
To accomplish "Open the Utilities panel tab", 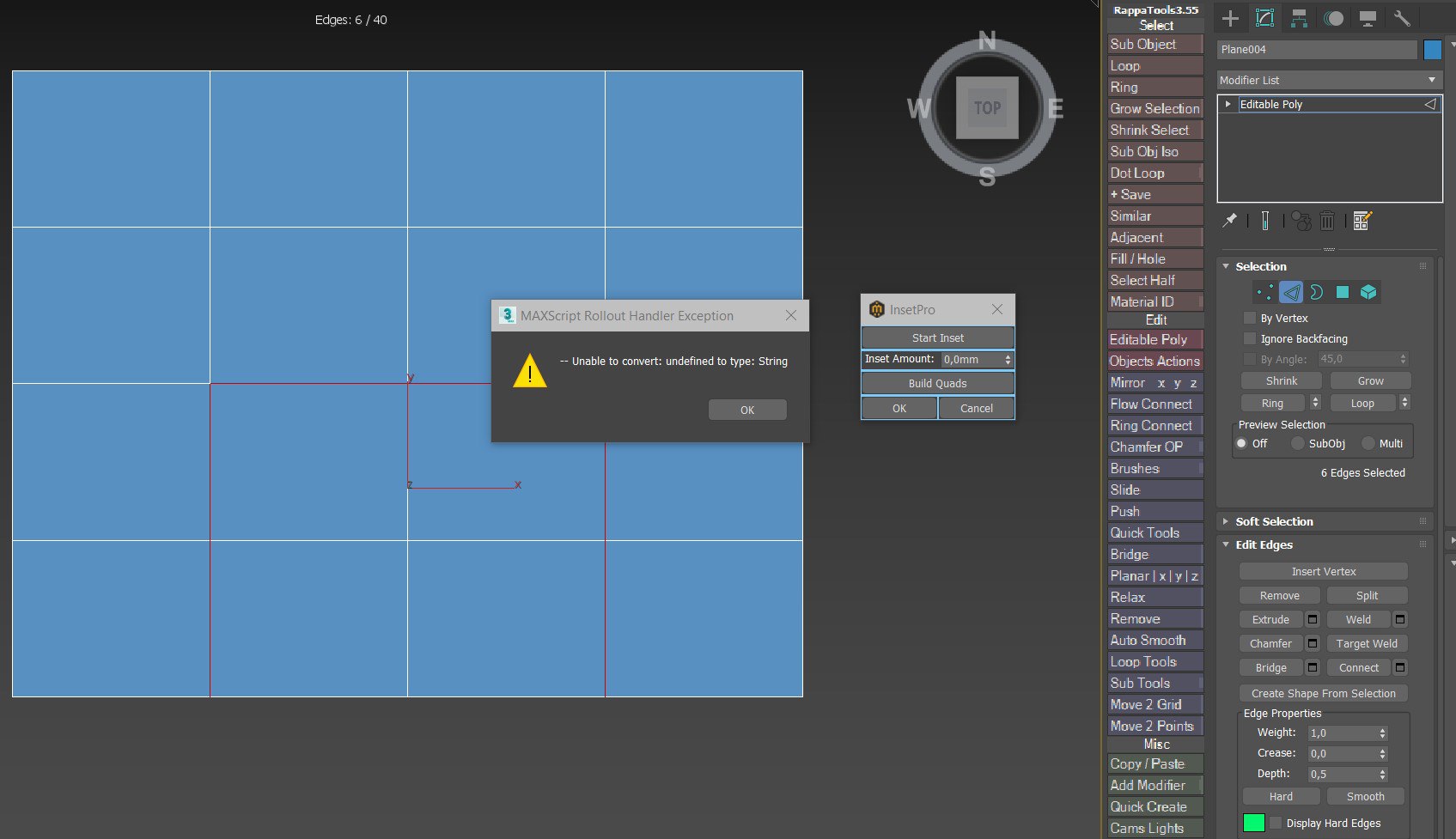I will coord(1402,18).
